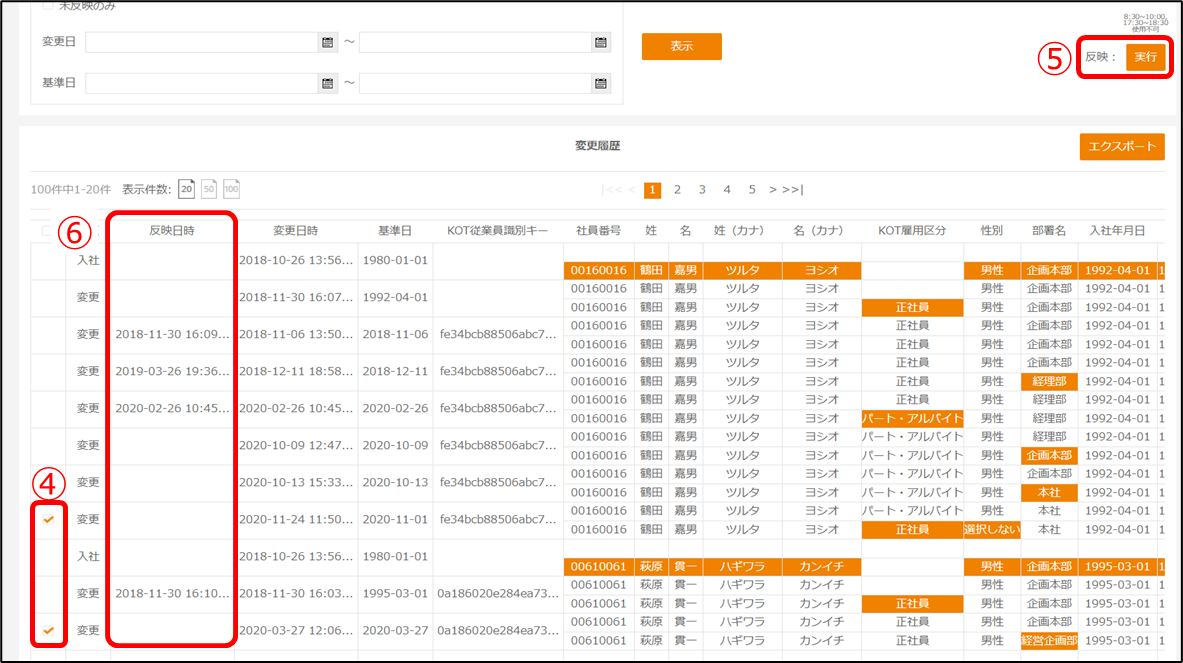This screenshot has height=663, width=1183.
Task: Click the orange highlighted ツルタ cell
Action: [x=742, y=270]
